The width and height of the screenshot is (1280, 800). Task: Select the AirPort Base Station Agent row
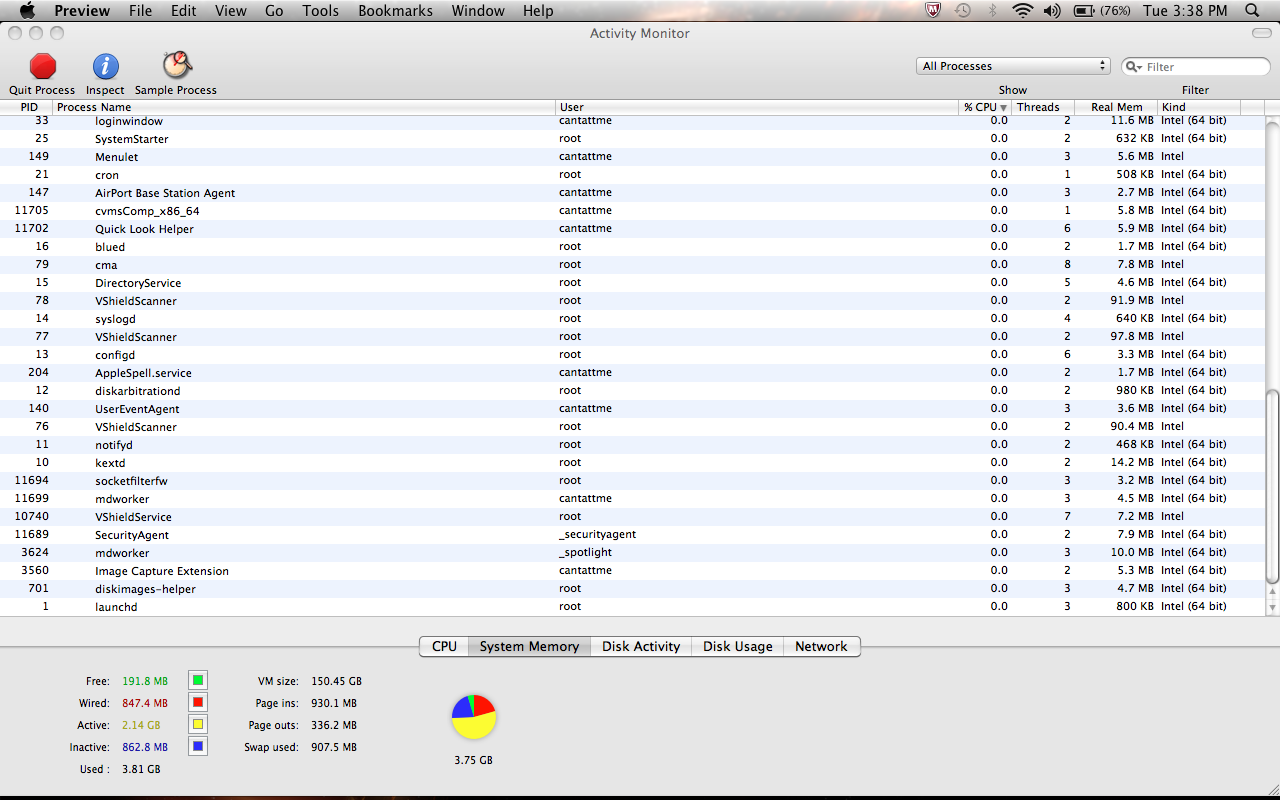point(633,193)
